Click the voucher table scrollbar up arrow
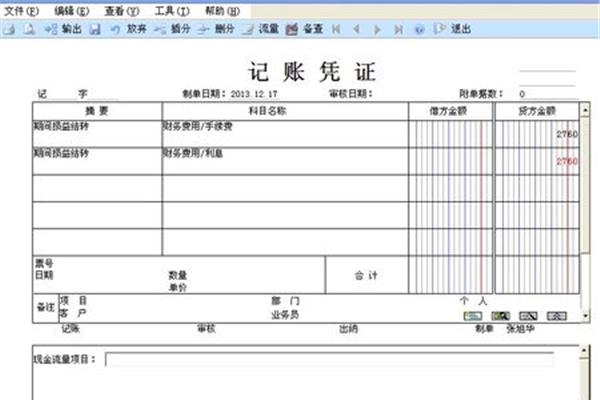The image size is (600, 400). coord(585,111)
